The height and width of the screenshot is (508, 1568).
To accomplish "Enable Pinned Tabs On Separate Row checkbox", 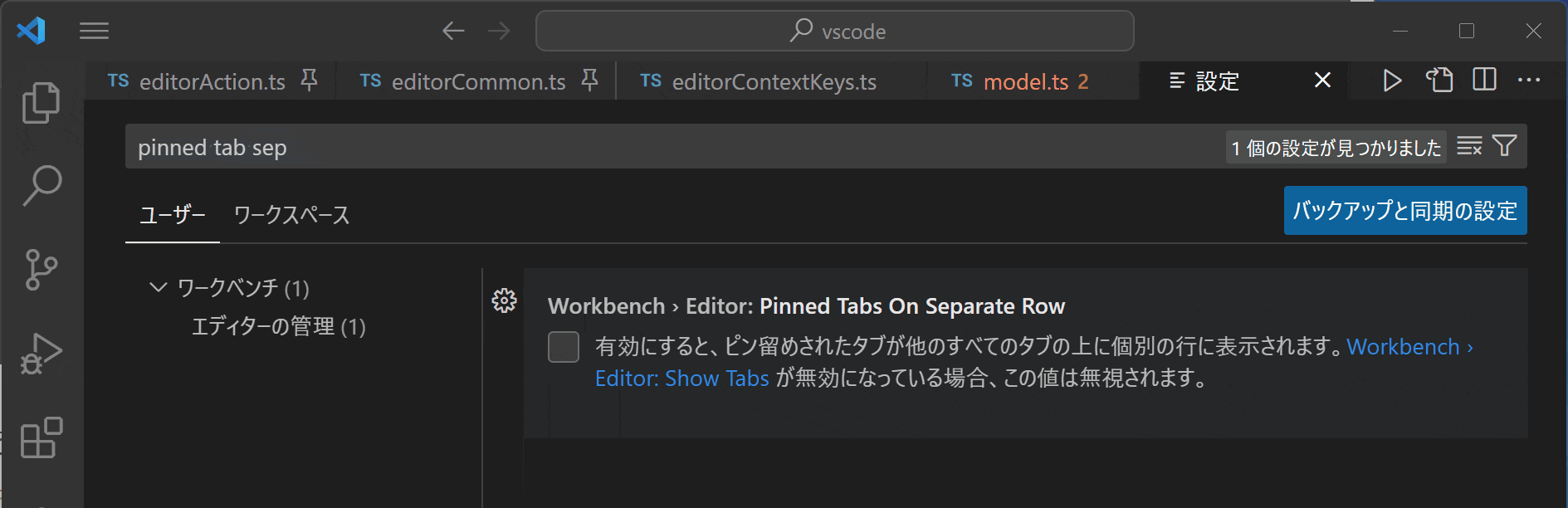I will (564, 347).
